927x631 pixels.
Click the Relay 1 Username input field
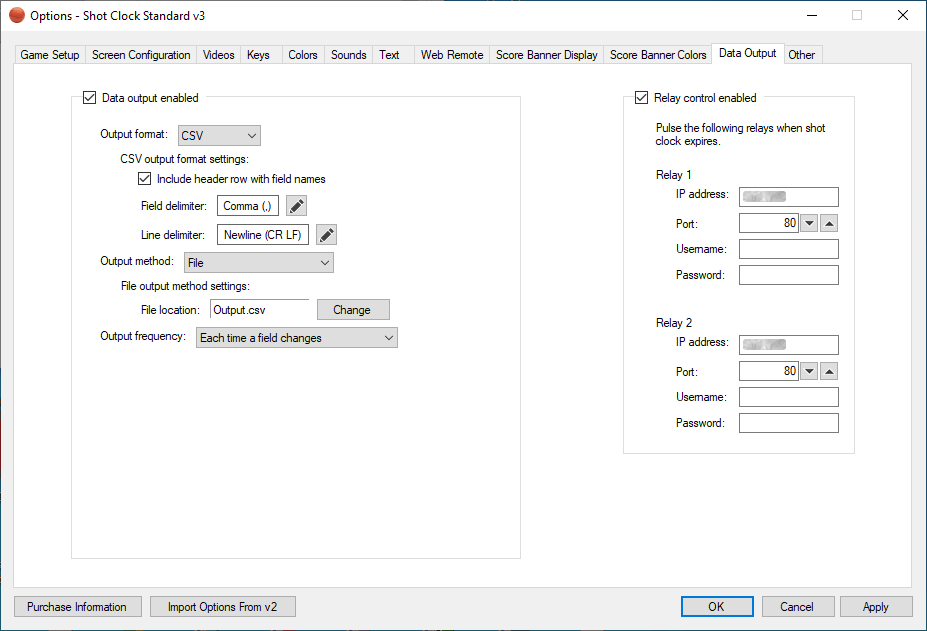pyautogui.click(x=788, y=249)
